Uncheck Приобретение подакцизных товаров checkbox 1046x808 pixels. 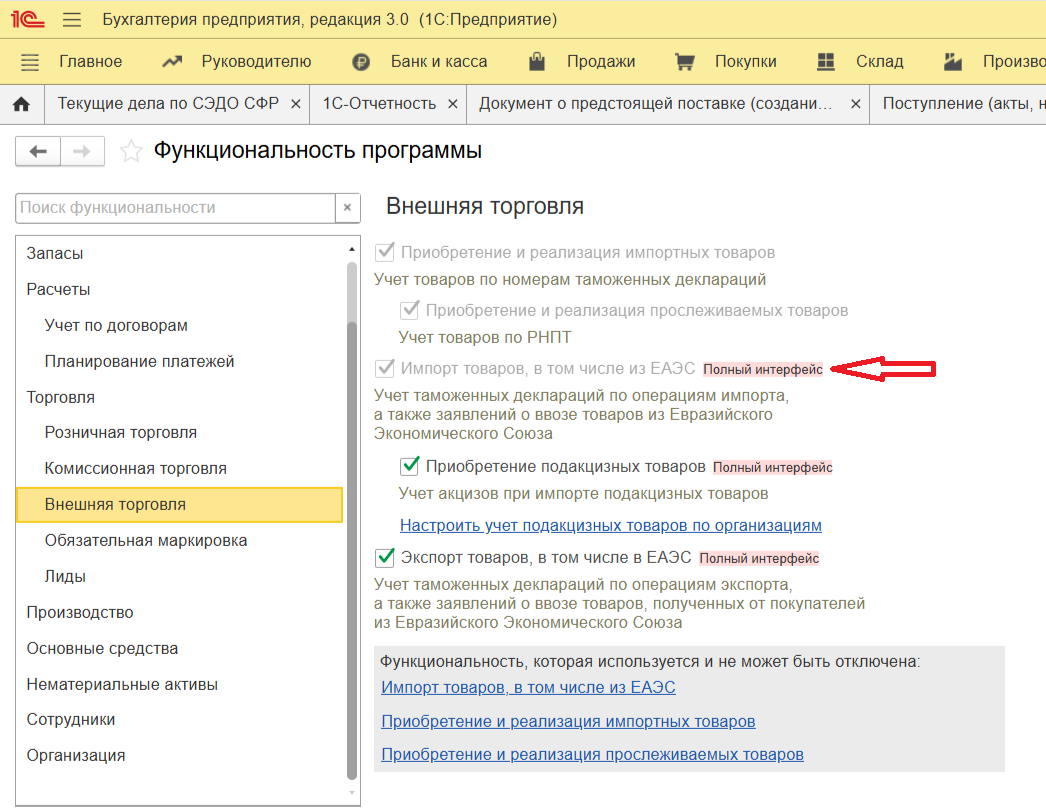coord(410,466)
